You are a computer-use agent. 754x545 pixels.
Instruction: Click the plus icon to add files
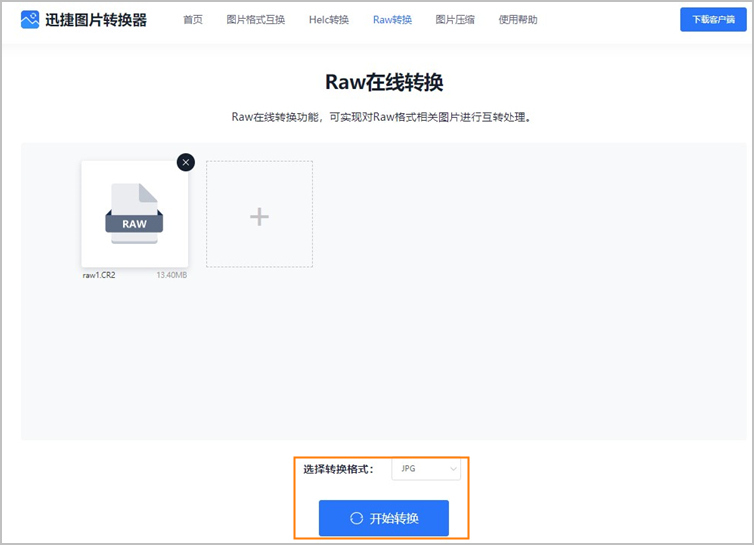click(259, 215)
